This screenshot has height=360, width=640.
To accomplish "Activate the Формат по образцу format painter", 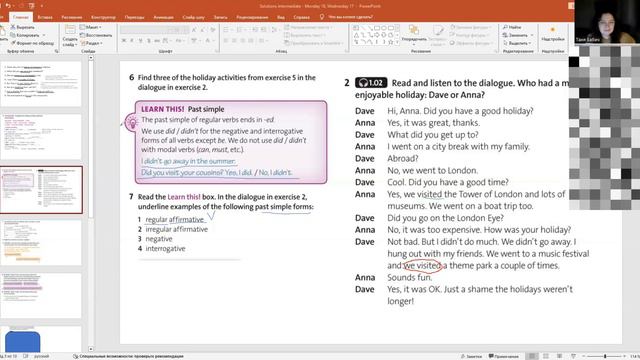I will [32, 43].
